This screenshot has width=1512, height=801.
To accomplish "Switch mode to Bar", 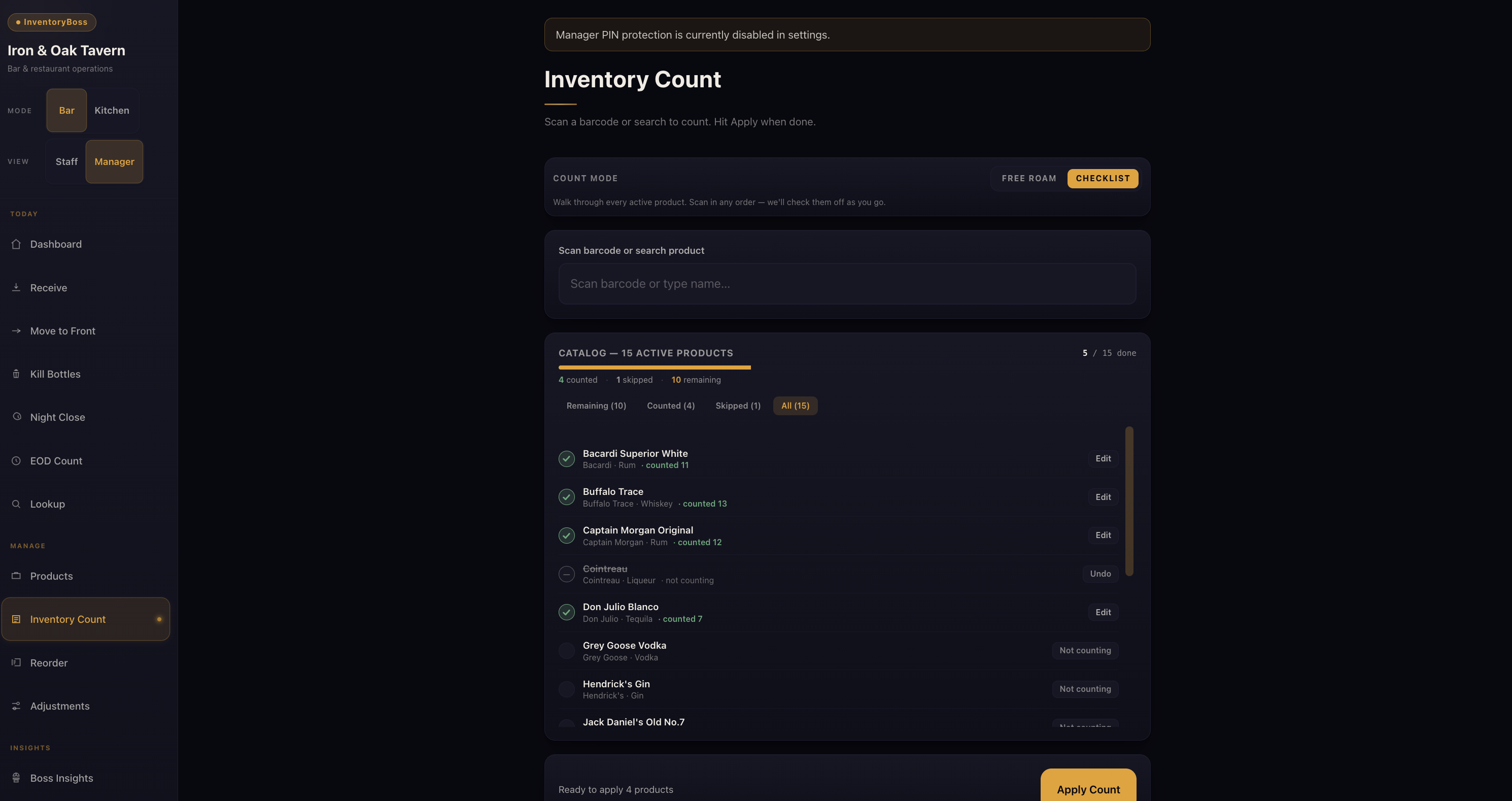I will point(66,110).
